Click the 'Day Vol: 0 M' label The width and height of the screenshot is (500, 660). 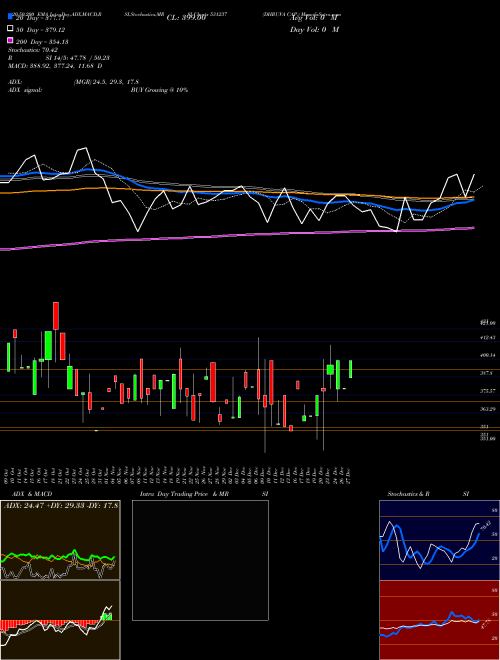point(314,30)
